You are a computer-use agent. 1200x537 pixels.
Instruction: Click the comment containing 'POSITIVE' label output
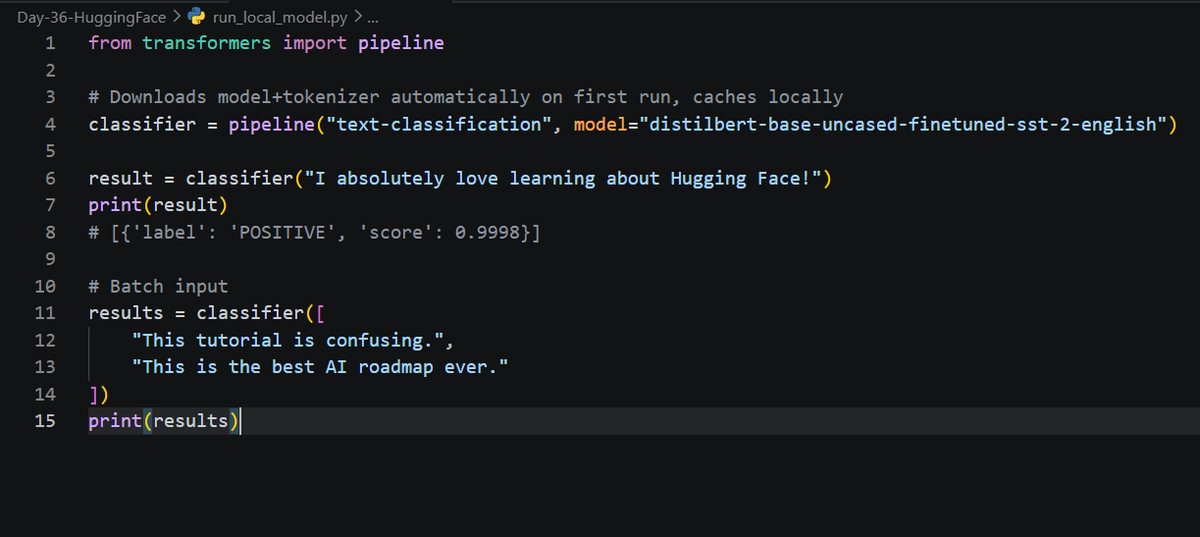(315, 232)
